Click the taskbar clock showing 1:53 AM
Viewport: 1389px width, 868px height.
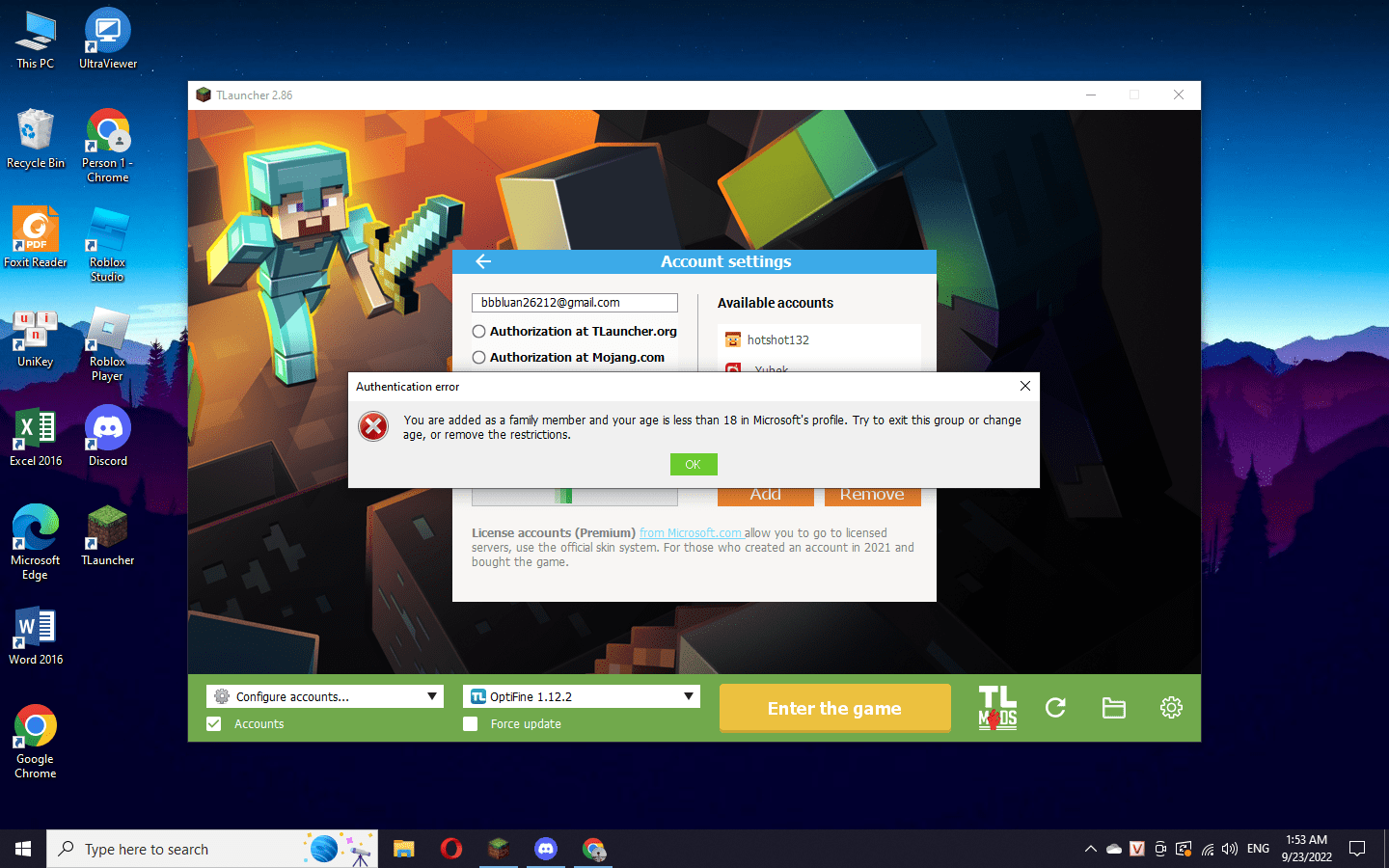pos(1307,849)
